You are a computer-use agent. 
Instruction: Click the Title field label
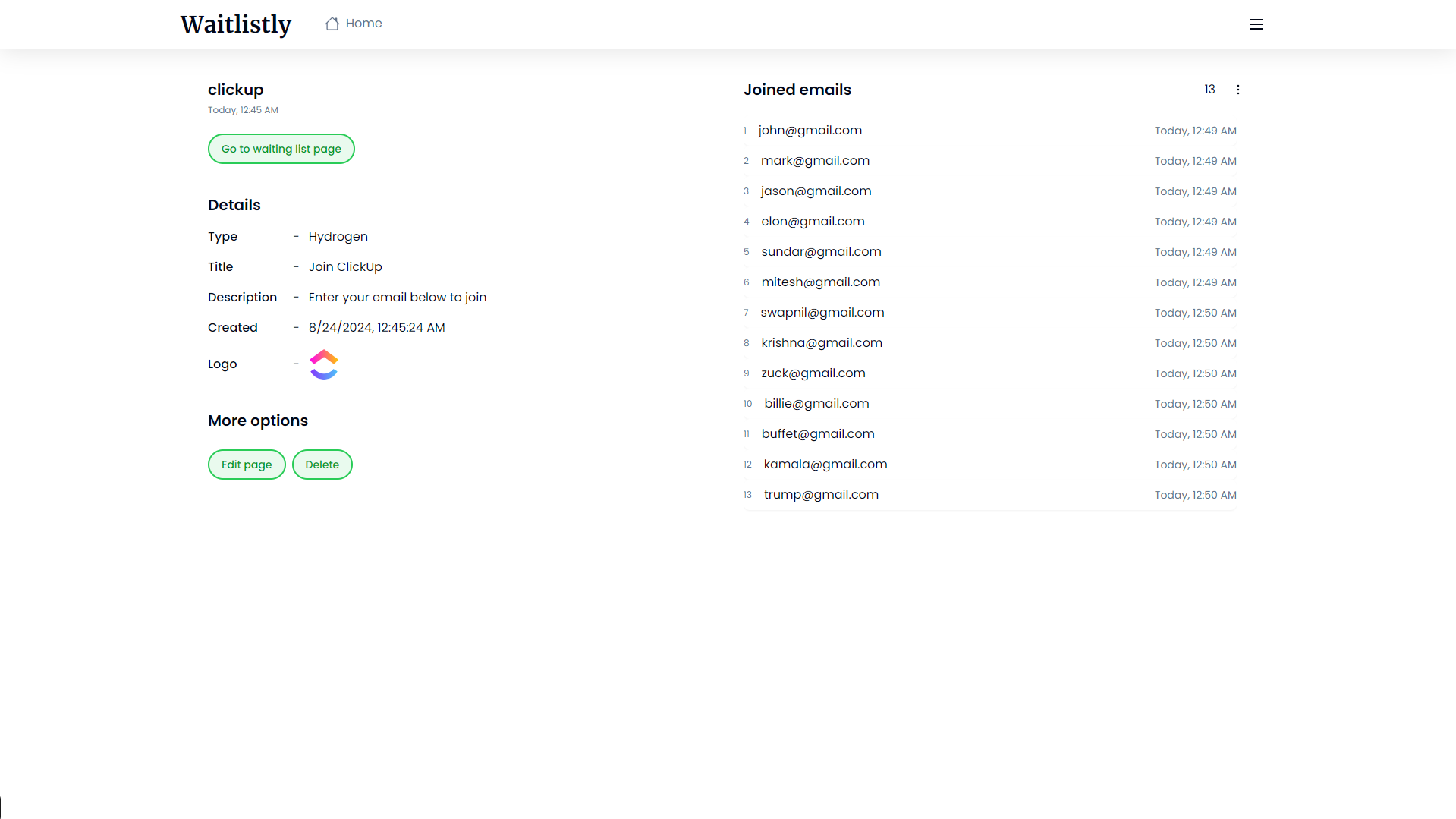tap(221, 267)
